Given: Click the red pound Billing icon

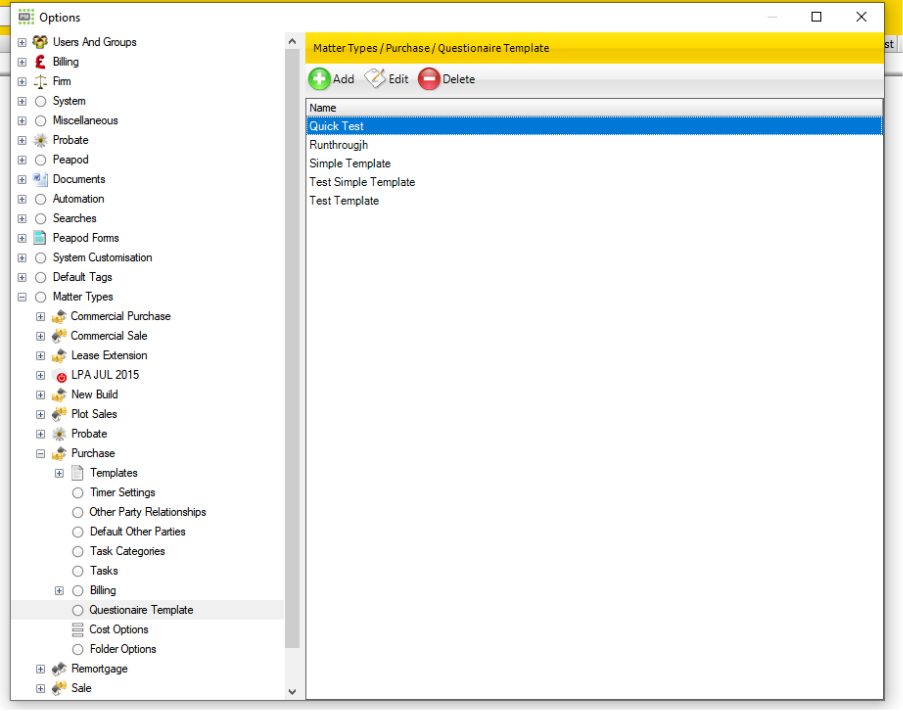Looking at the screenshot, I should coord(40,62).
